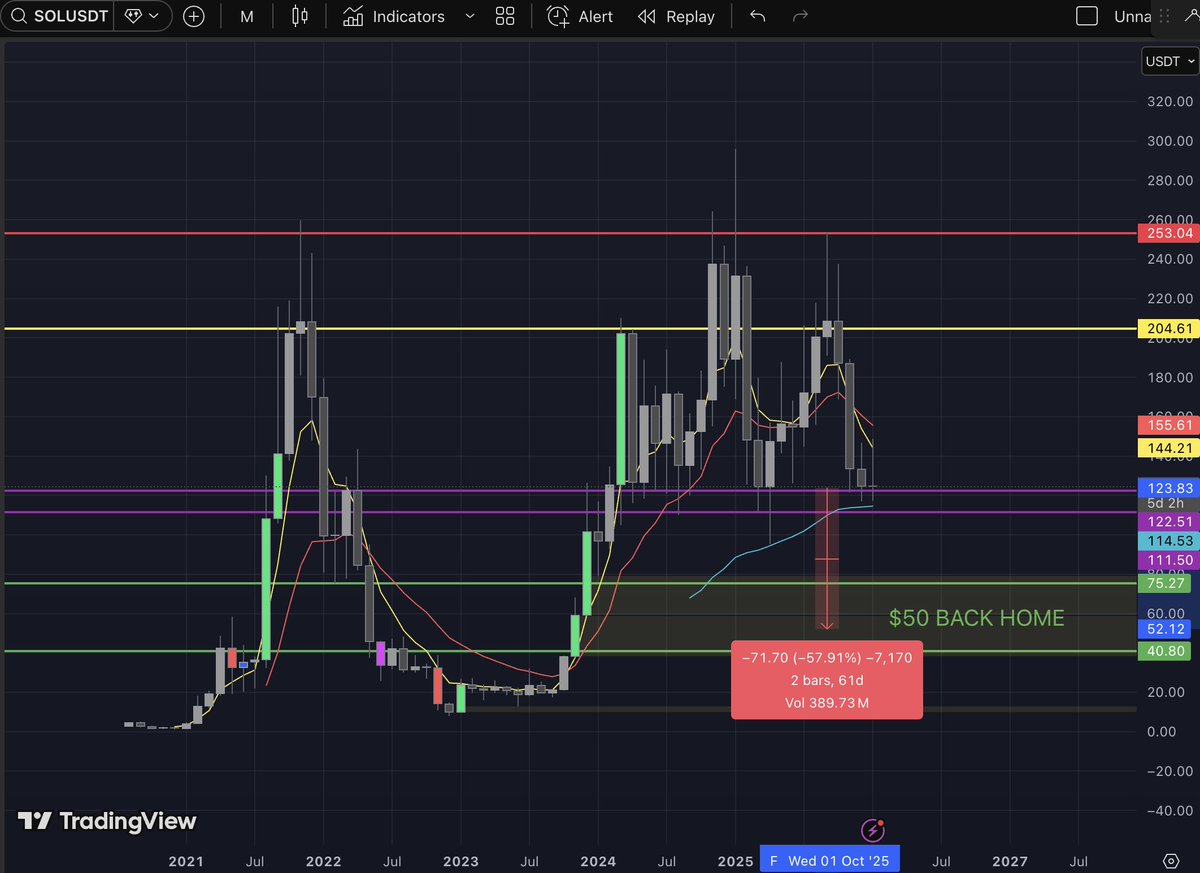
Task: Select the $50 BACK HOME text annotation
Action: pos(977,618)
